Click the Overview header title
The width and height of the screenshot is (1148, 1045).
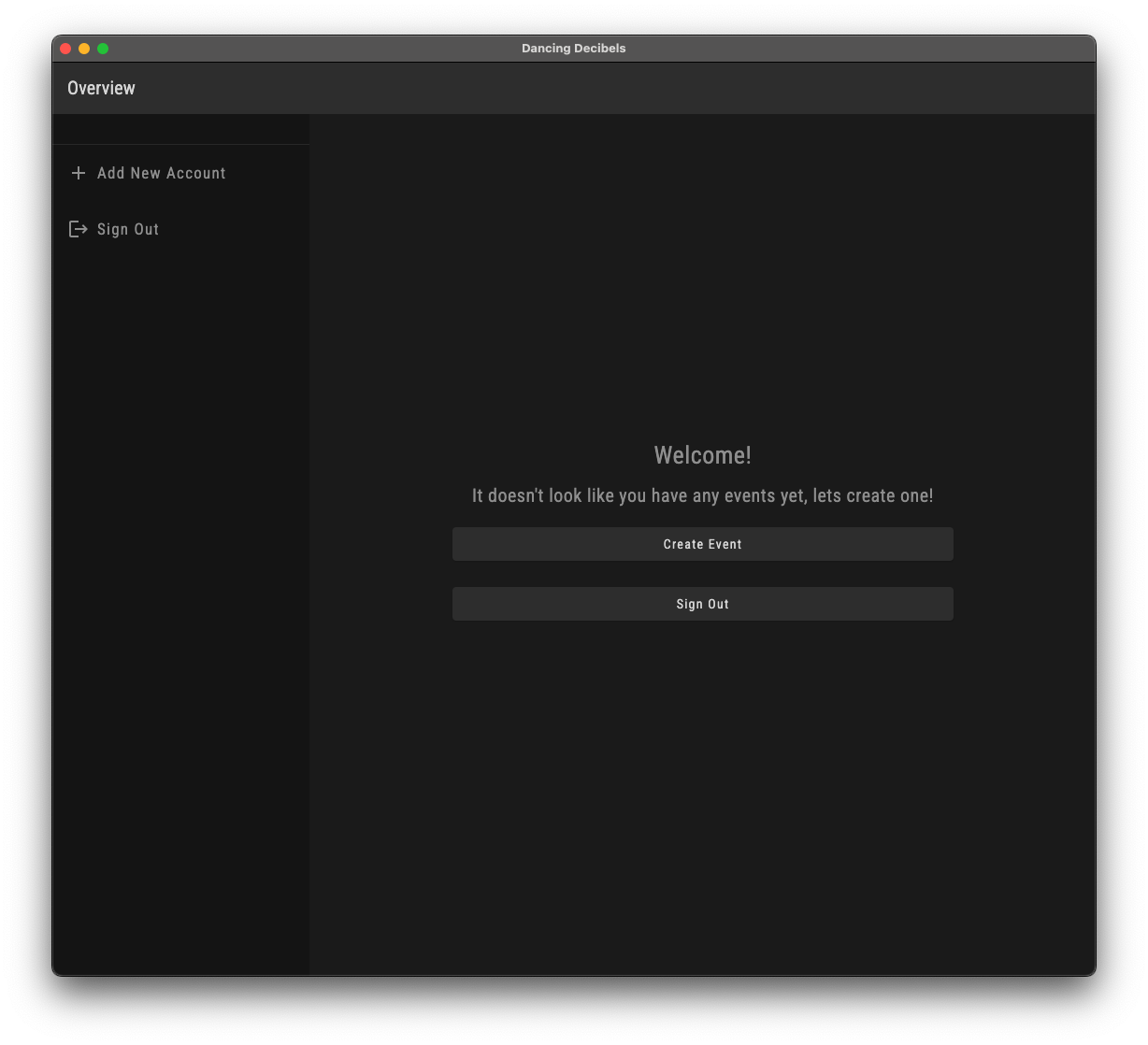click(x=101, y=88)
